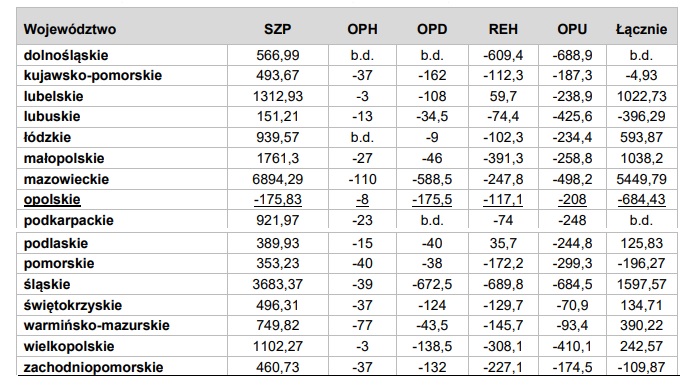This screenshot has width=699, height=386.
Task: Click the OPH header cell
Action: [362, 29]
